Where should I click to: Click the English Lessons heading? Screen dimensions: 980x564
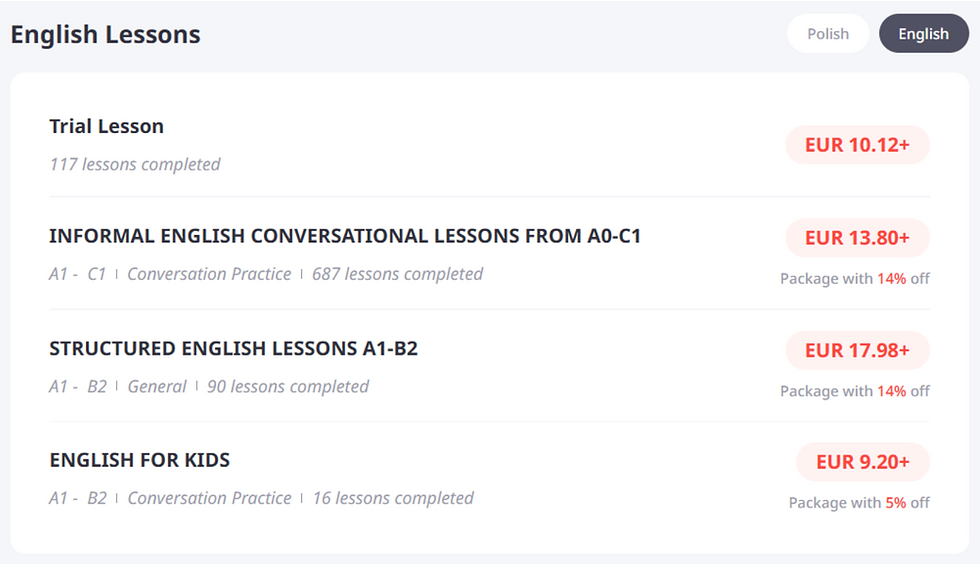point(106,34)
